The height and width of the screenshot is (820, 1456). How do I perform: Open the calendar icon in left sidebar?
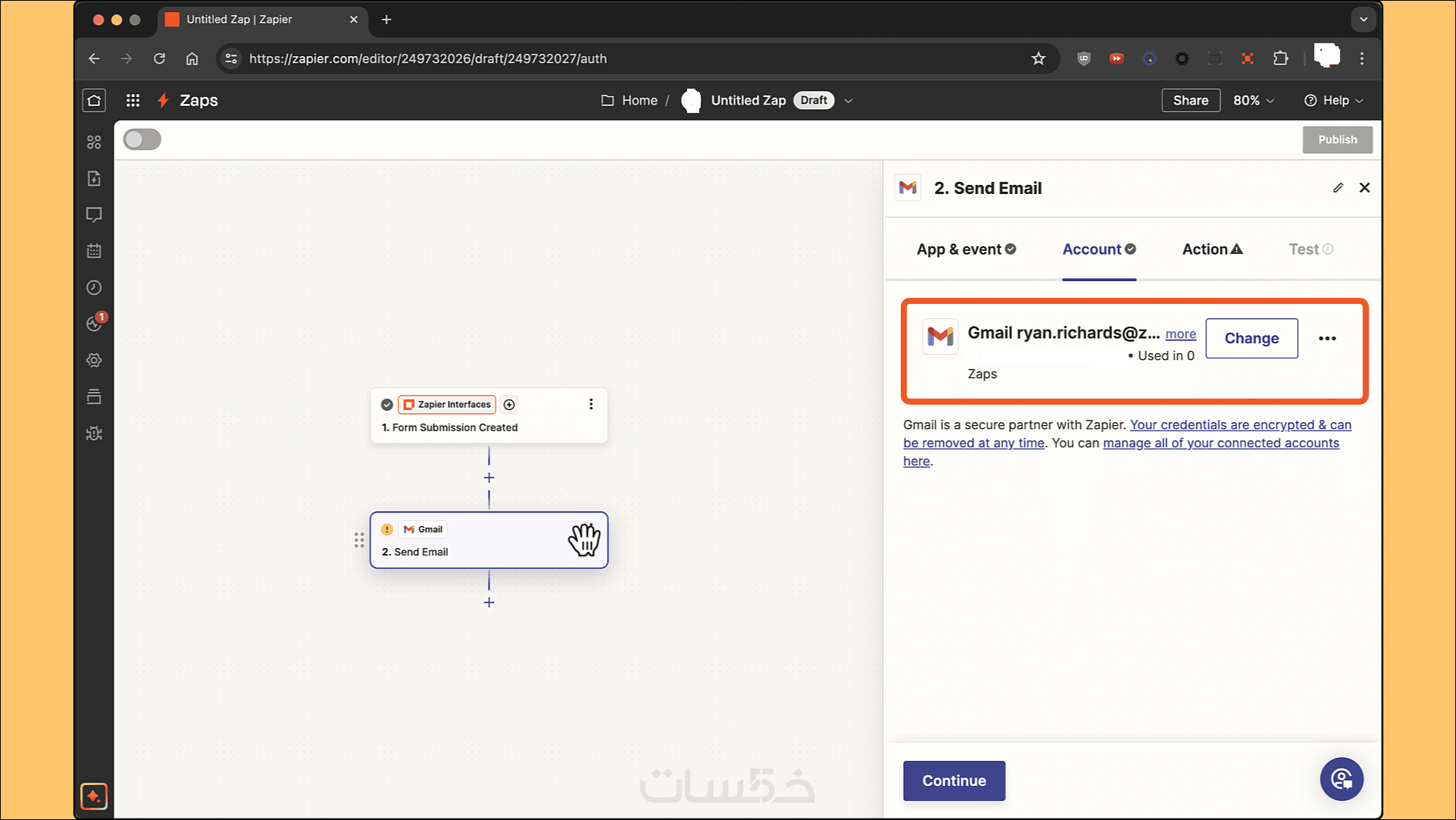94,251
